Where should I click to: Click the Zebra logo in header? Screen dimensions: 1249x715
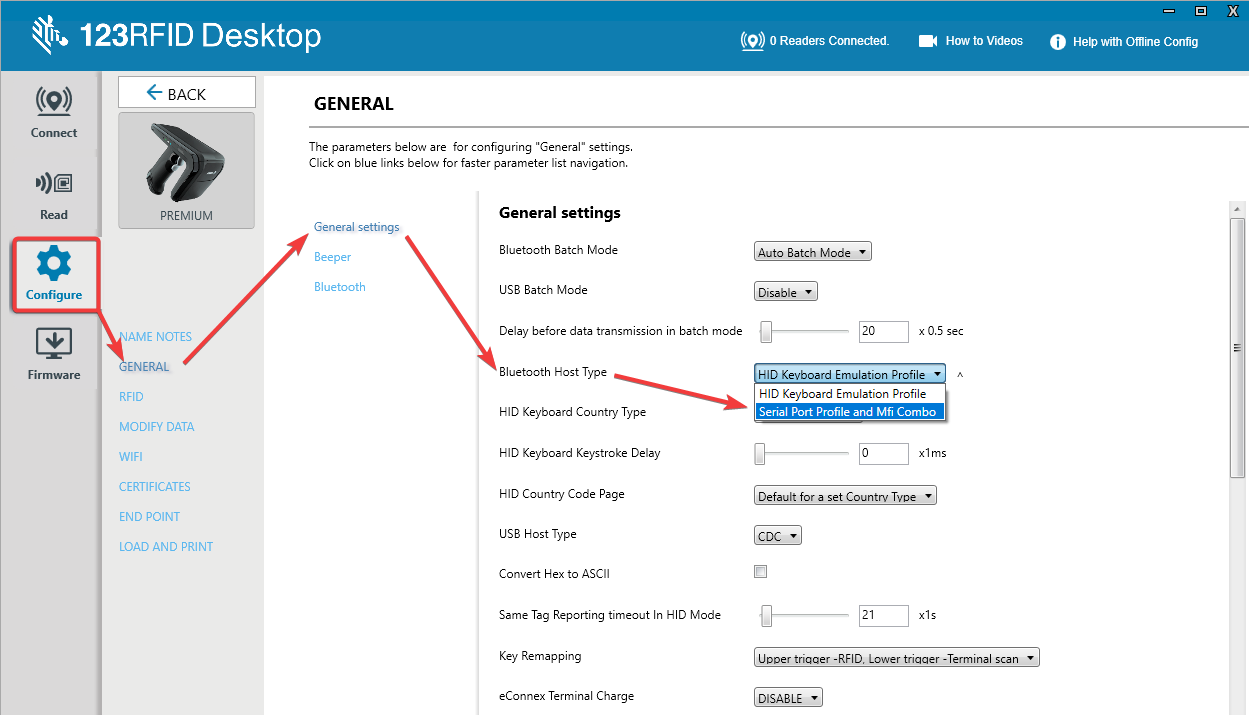(x=46, y=36)
